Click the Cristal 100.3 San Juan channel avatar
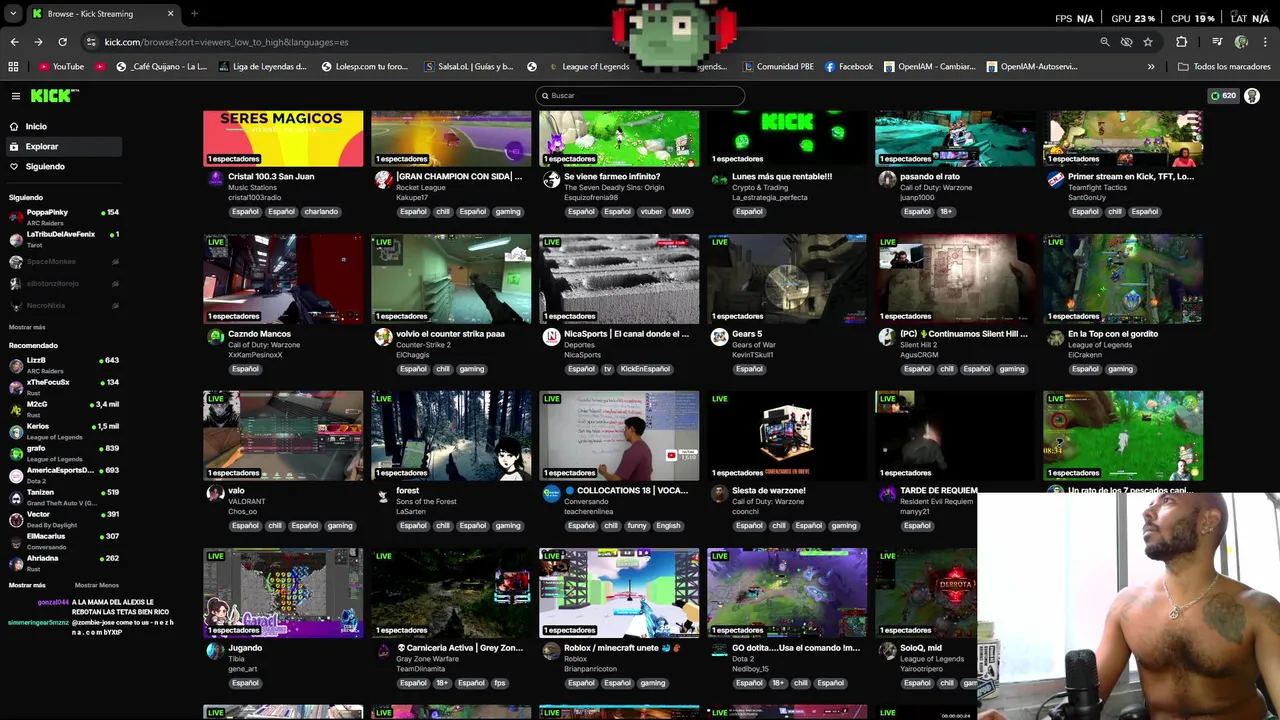The image size is (1280, 720). point(215,180)
